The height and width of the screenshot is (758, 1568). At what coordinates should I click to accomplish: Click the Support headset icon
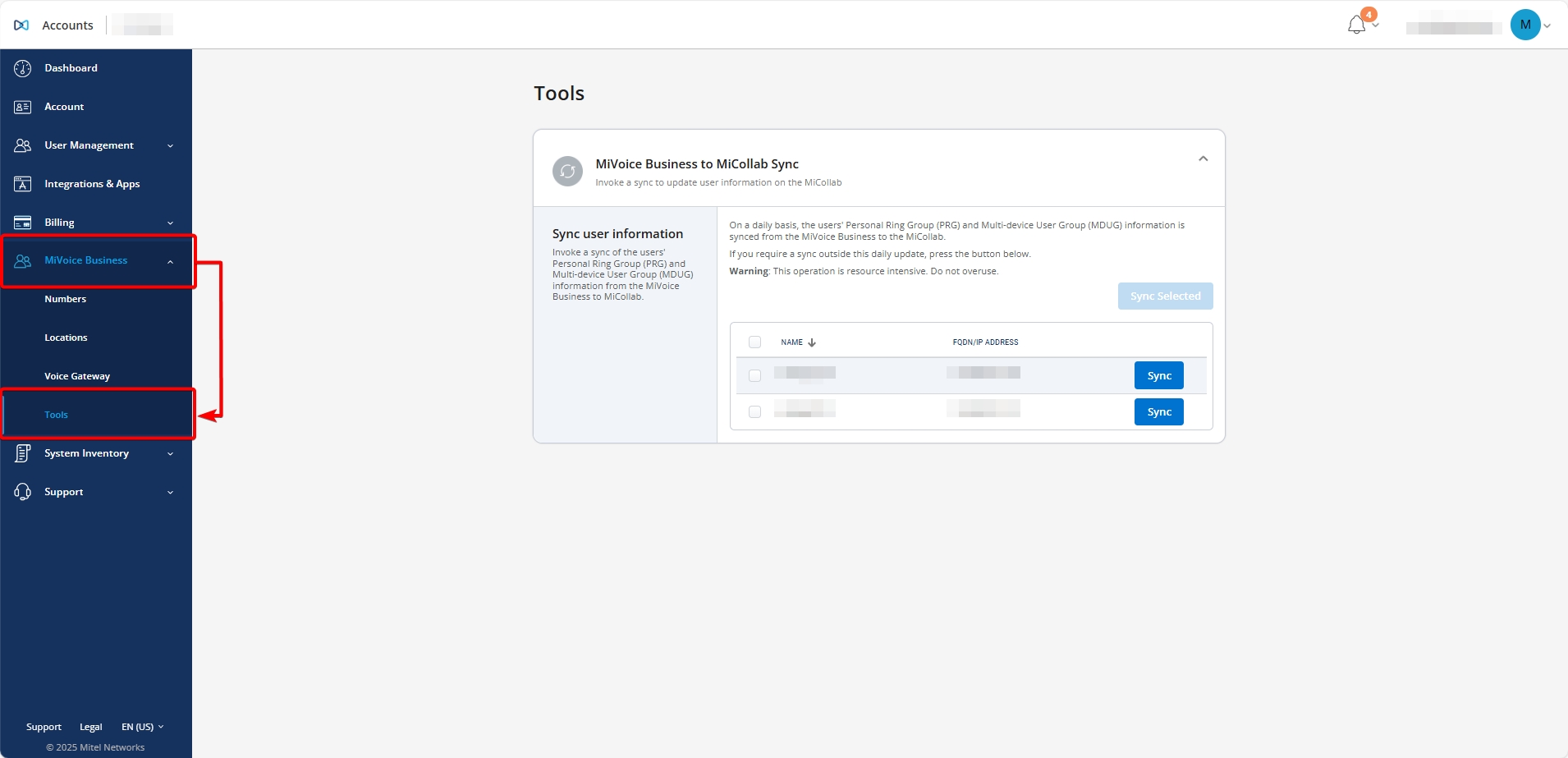coord(23,492)
